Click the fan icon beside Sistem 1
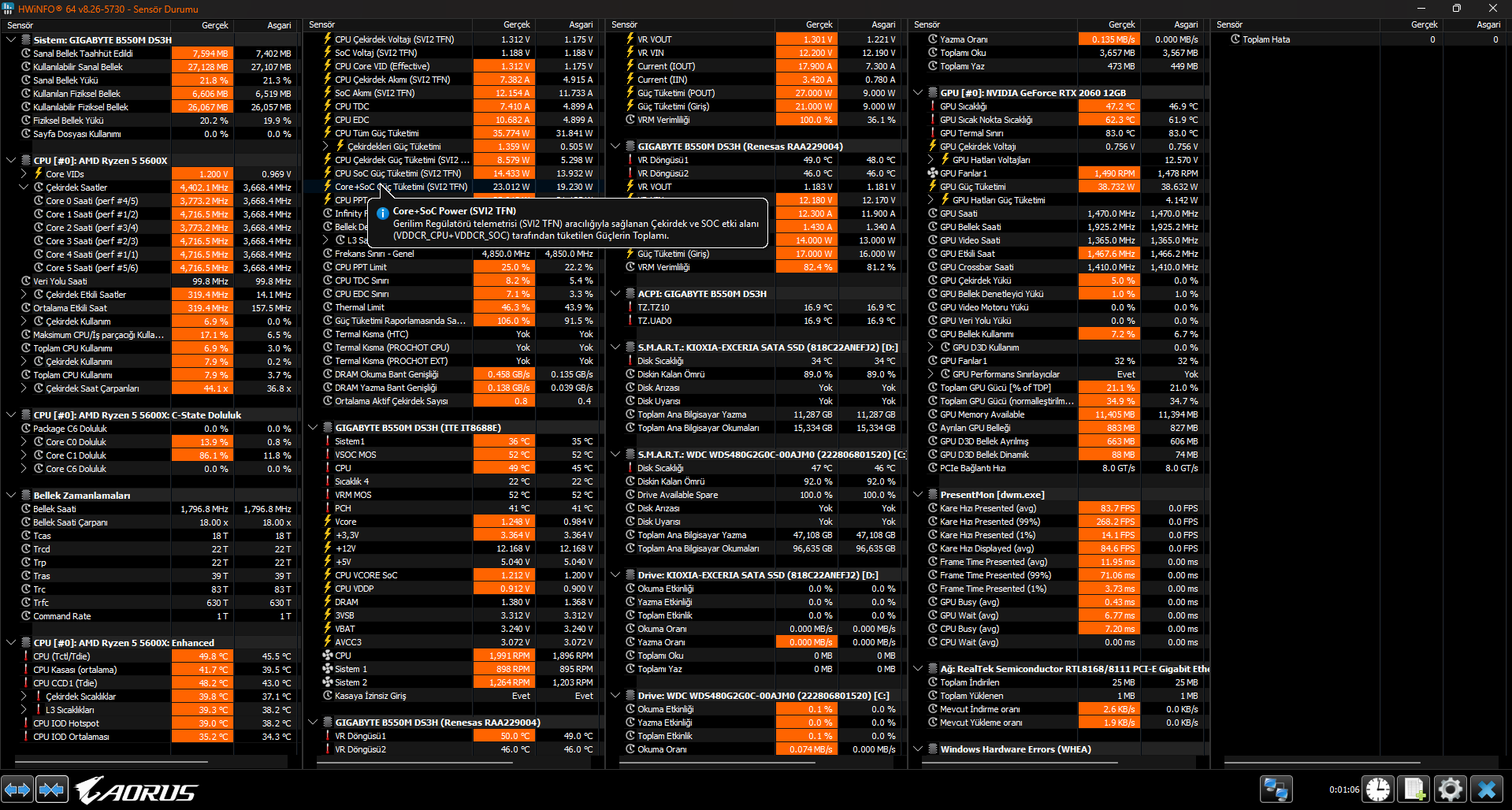The image size is (1512, 810). (328, 669)
